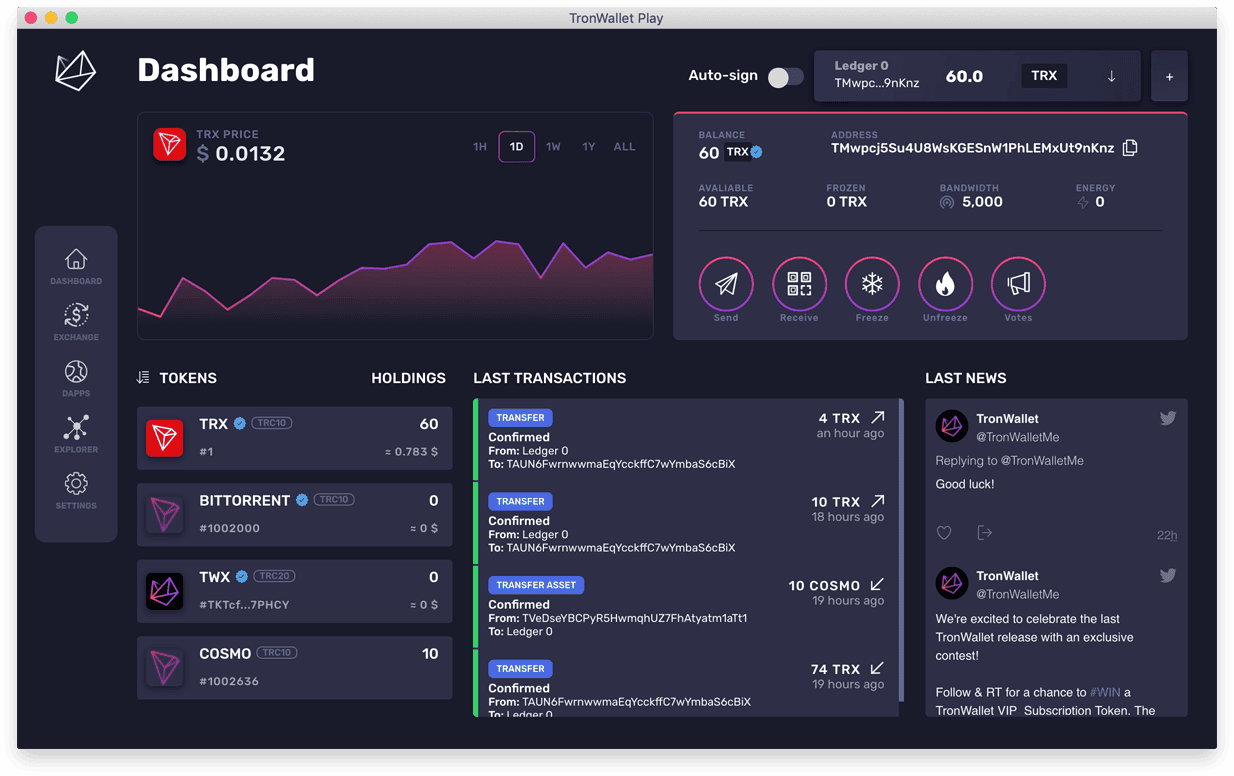Click the Energy value 0
The width and height of the screenshot is (1234, 776).
pos(1100,202)
